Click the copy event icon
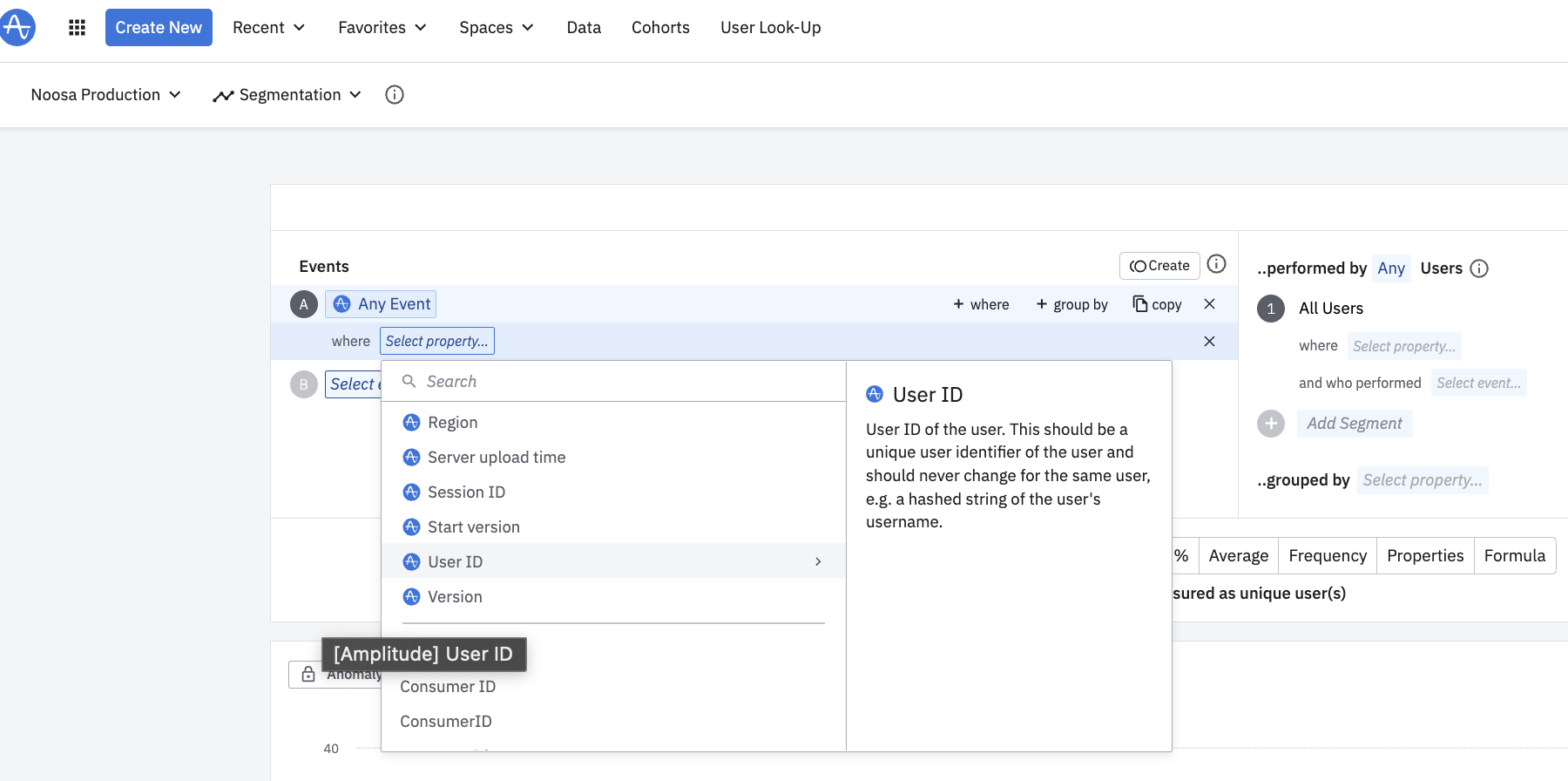 pos(1140,303)
